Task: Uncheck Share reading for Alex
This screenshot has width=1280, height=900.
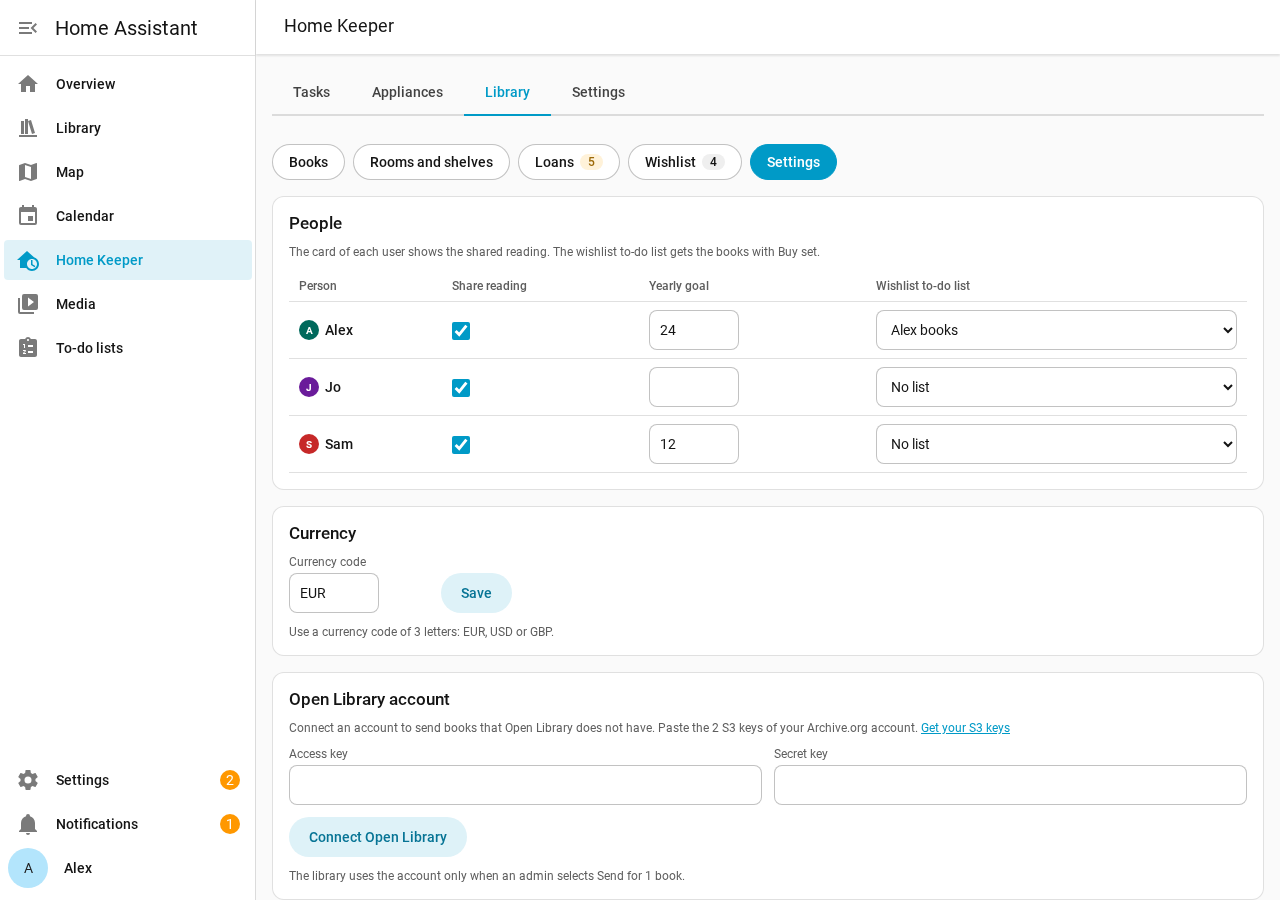Action: (x=461, y=331)
